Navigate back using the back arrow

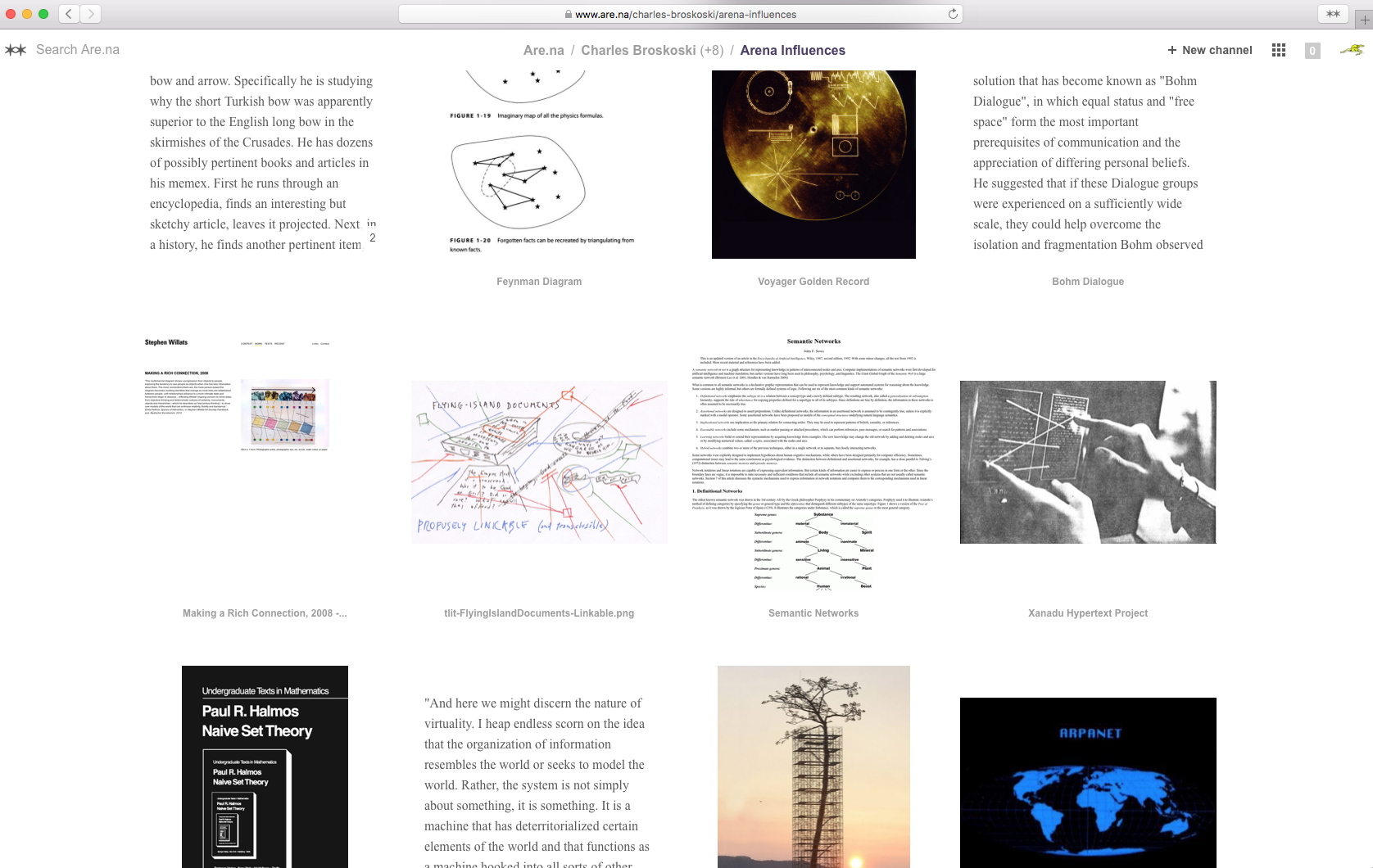(68, 13)
